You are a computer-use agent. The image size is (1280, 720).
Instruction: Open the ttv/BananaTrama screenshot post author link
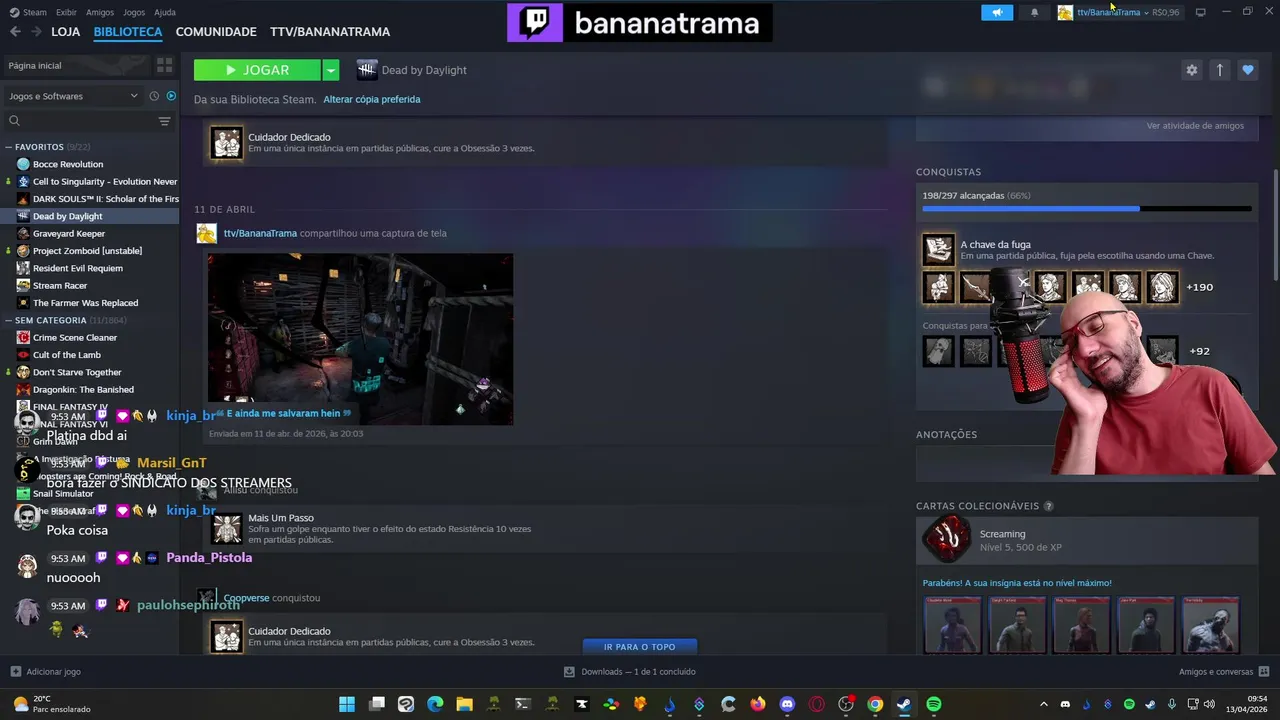tap(260, 233)
